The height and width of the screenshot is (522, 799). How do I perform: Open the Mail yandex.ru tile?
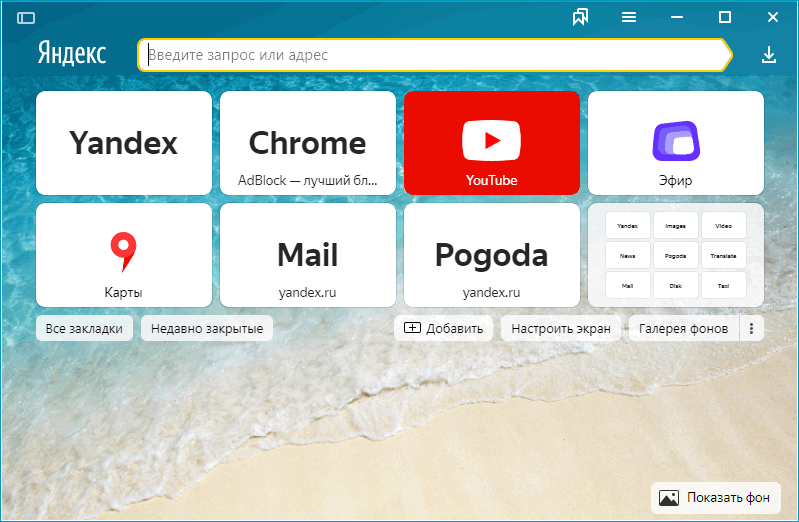click(x=307, y=255)
